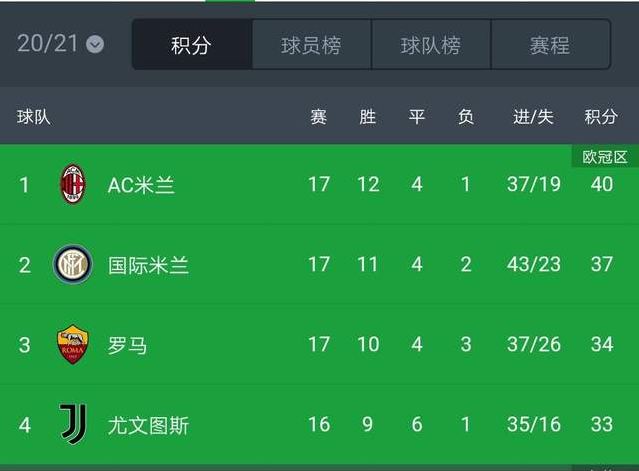Click the 胜 column header
The image size is (639, 471).
tap(367, 117)
